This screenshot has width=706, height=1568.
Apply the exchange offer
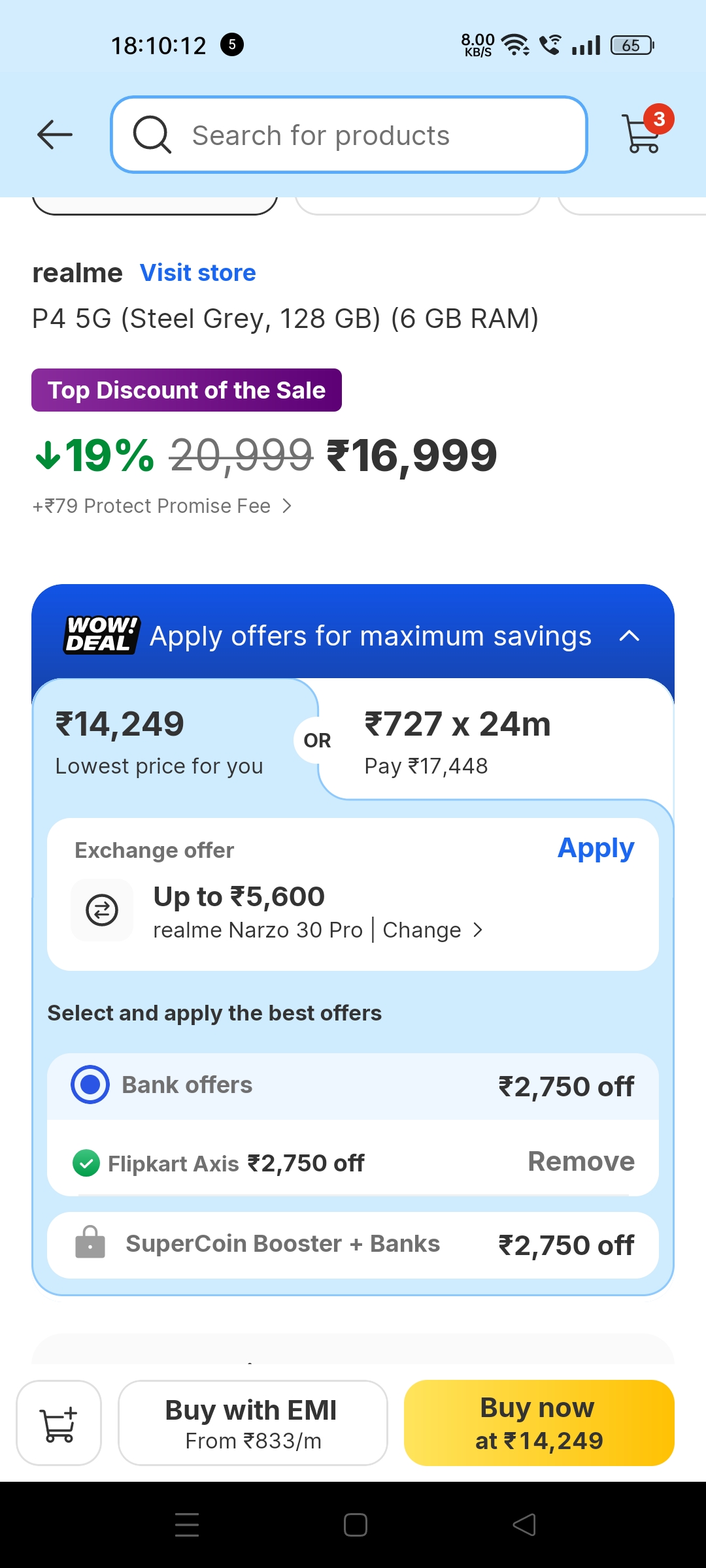click(596, 848)
